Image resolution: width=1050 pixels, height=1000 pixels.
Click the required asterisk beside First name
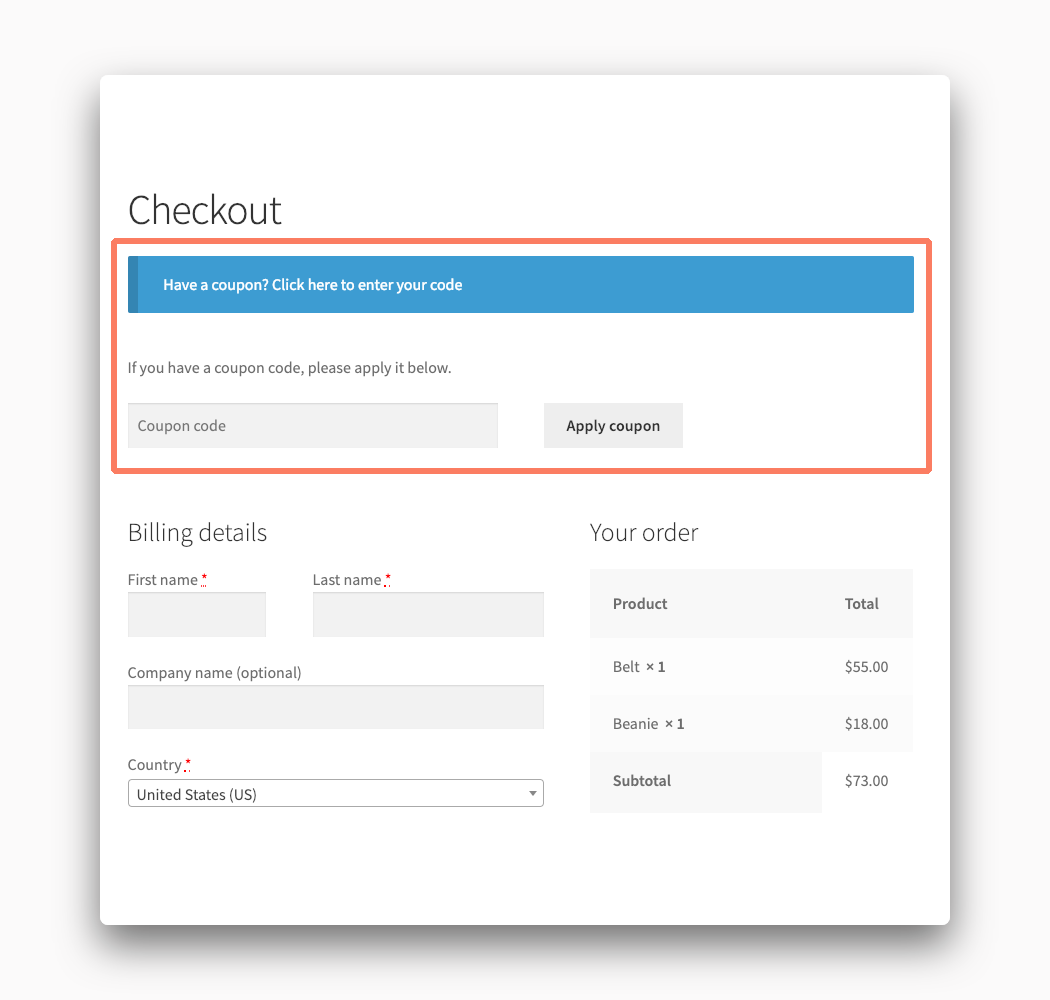coord(205,576)
